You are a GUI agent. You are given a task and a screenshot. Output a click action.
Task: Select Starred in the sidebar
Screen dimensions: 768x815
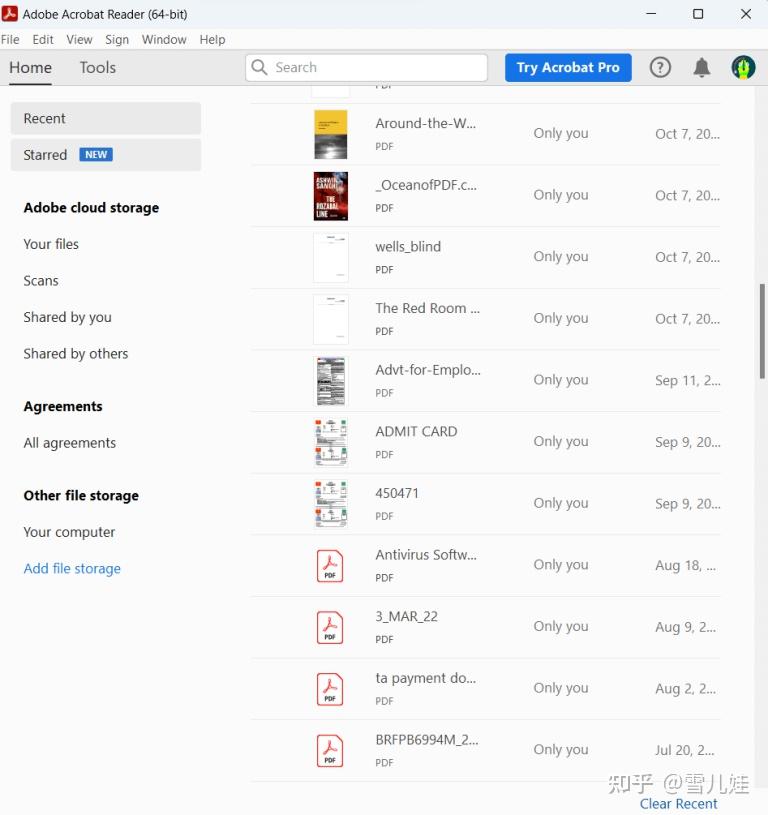coord(106,155)
